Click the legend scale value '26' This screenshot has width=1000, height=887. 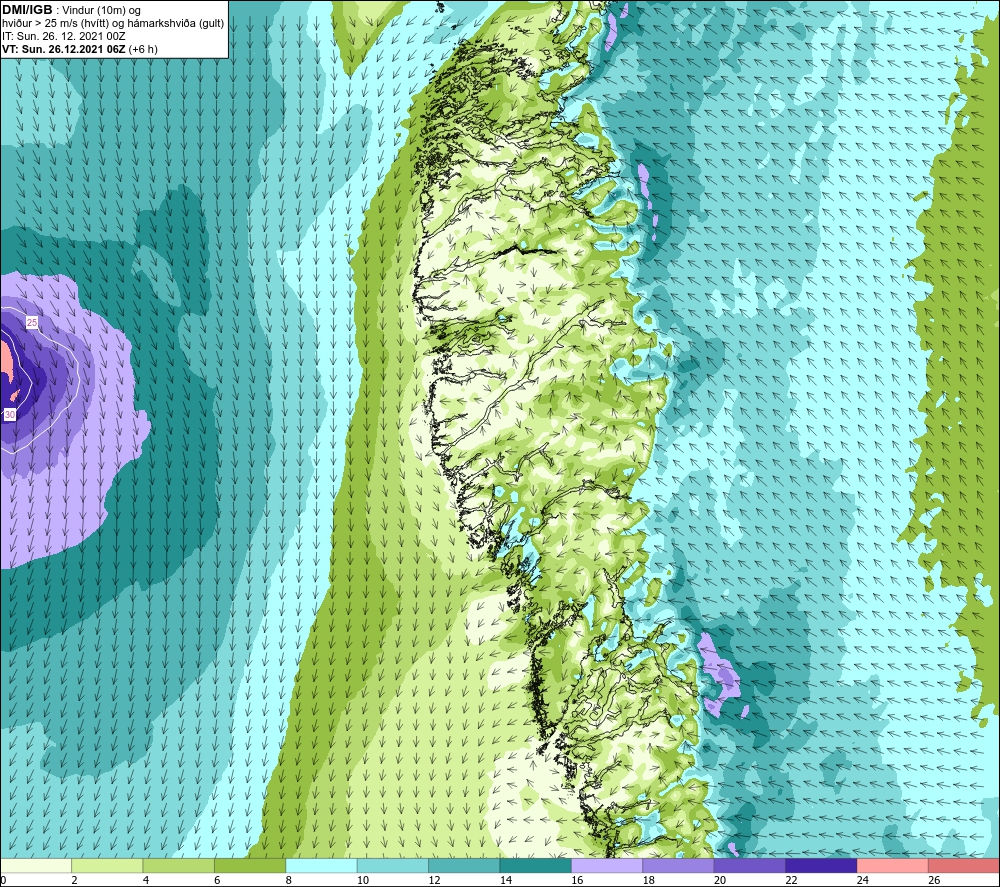[x=934, y=881]
